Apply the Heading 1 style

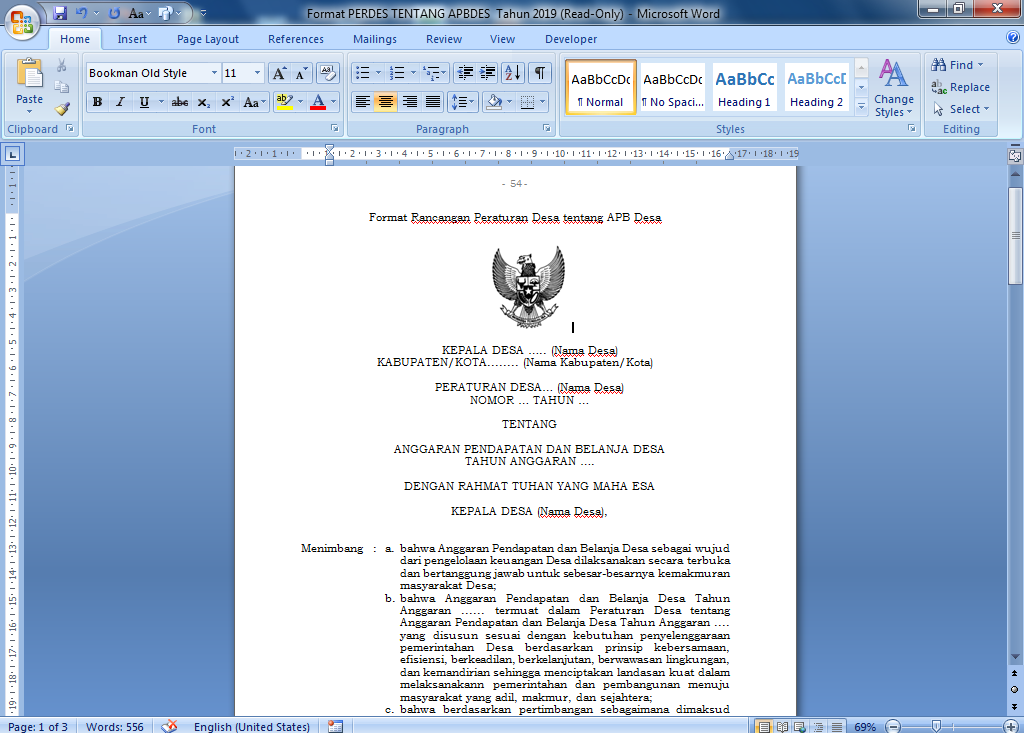[x=743, y=87]
